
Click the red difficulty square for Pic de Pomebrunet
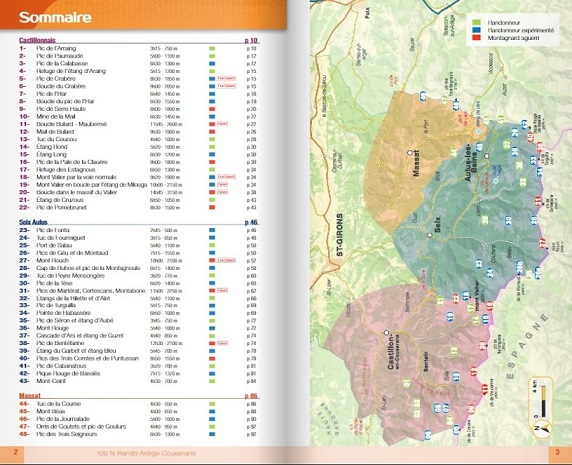point(212,208)
